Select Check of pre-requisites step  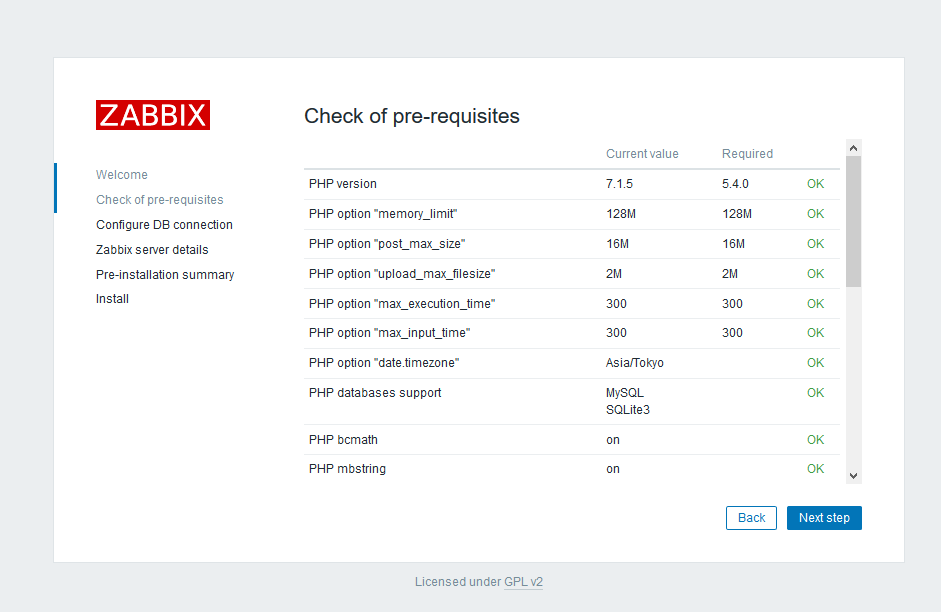click(x=160, y=200)
